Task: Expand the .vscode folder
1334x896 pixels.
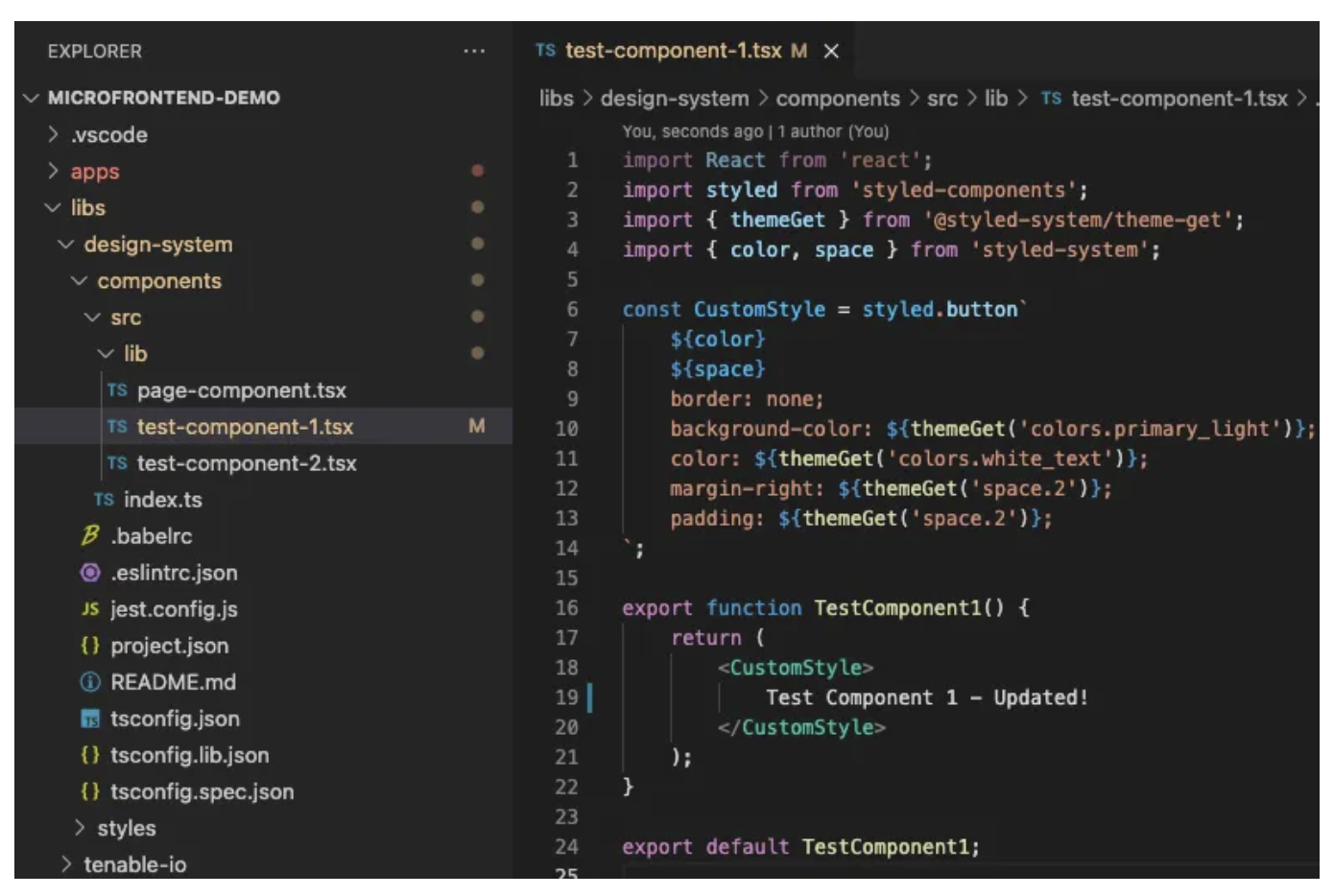Action: pyautogui.click(x=54, y=134)
